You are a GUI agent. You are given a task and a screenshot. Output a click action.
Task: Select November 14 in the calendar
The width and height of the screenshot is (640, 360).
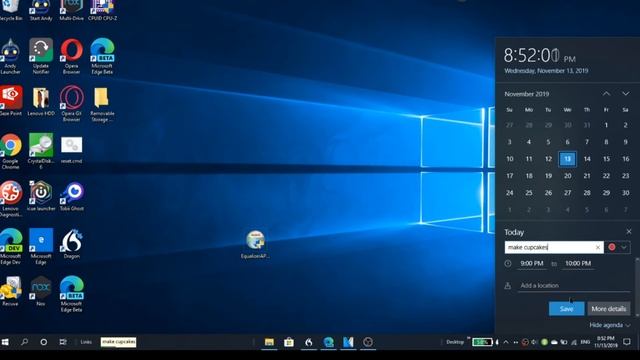click(x=587, y=159)
